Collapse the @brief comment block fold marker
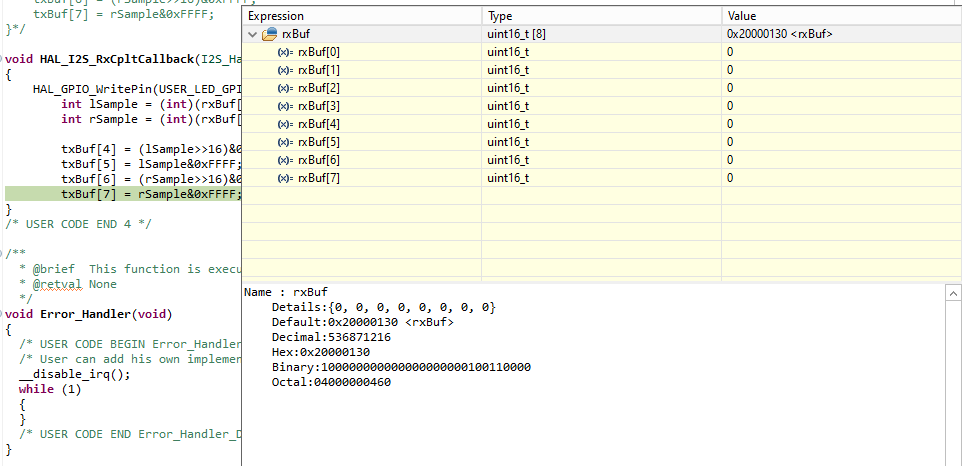Image resolution: width=962 pixels, height=466 pixels. coord(3,254)
